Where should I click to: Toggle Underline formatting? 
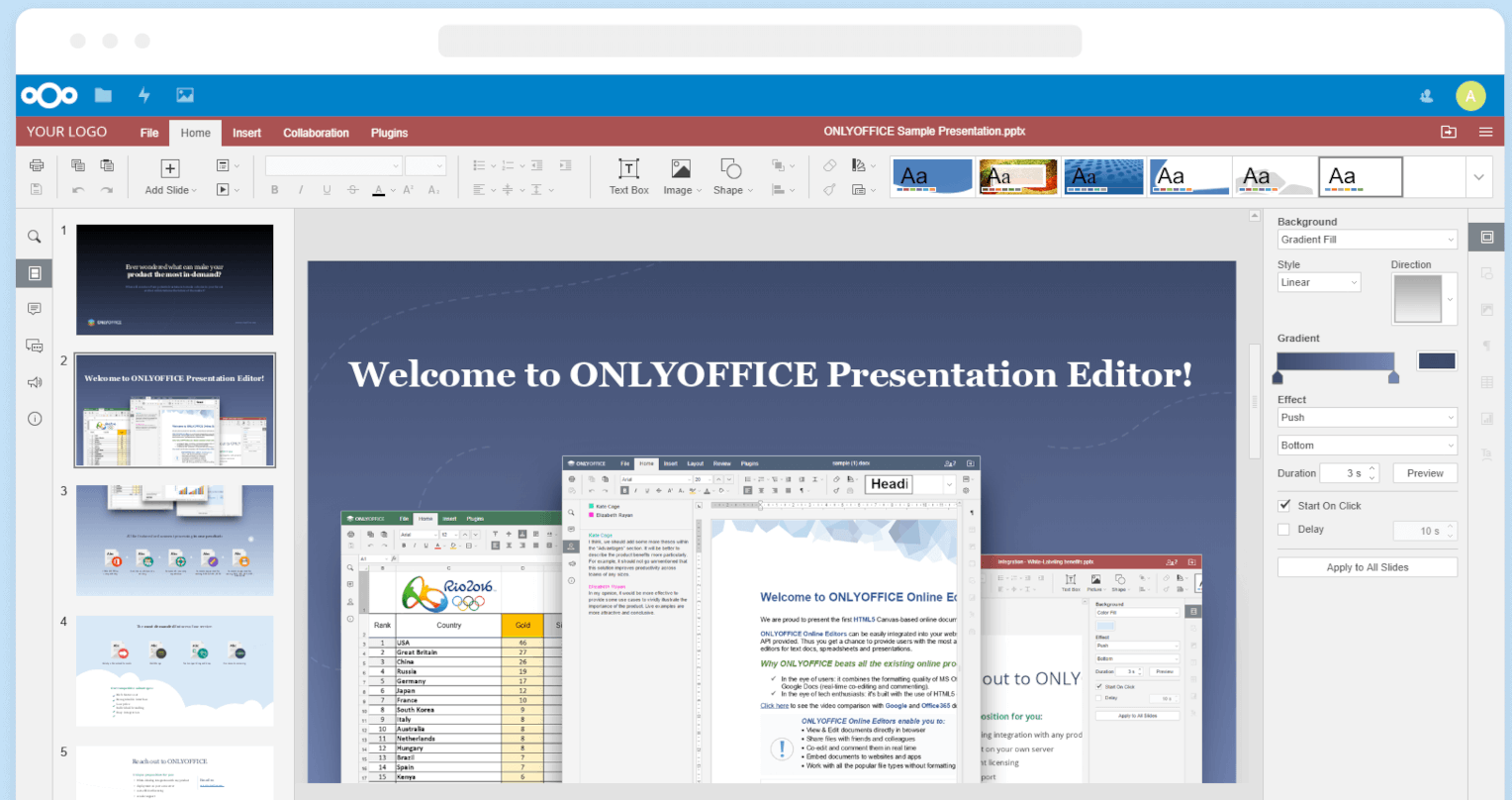pos(327,189)
